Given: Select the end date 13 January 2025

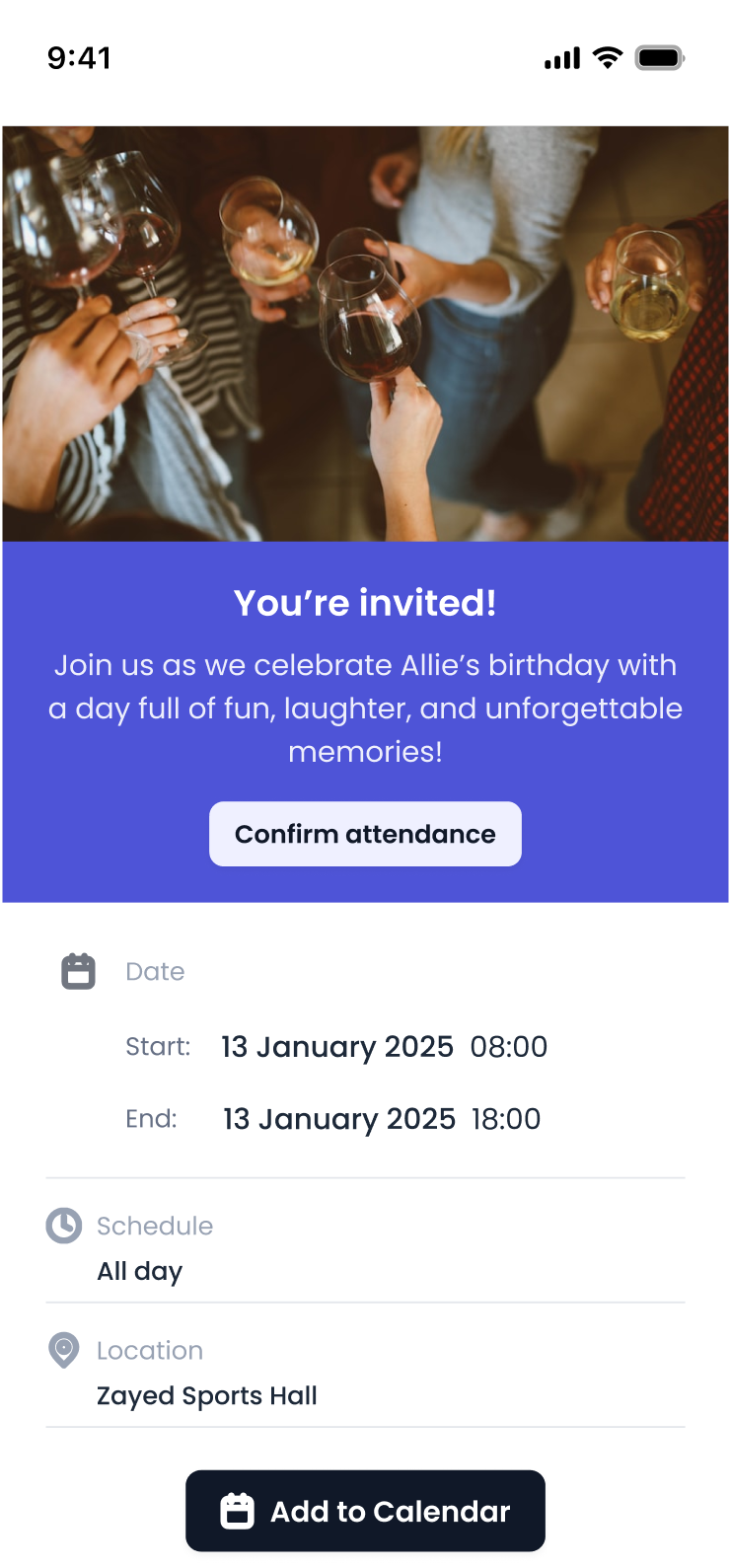Looking at the screenshot, I should point(337,1119).
